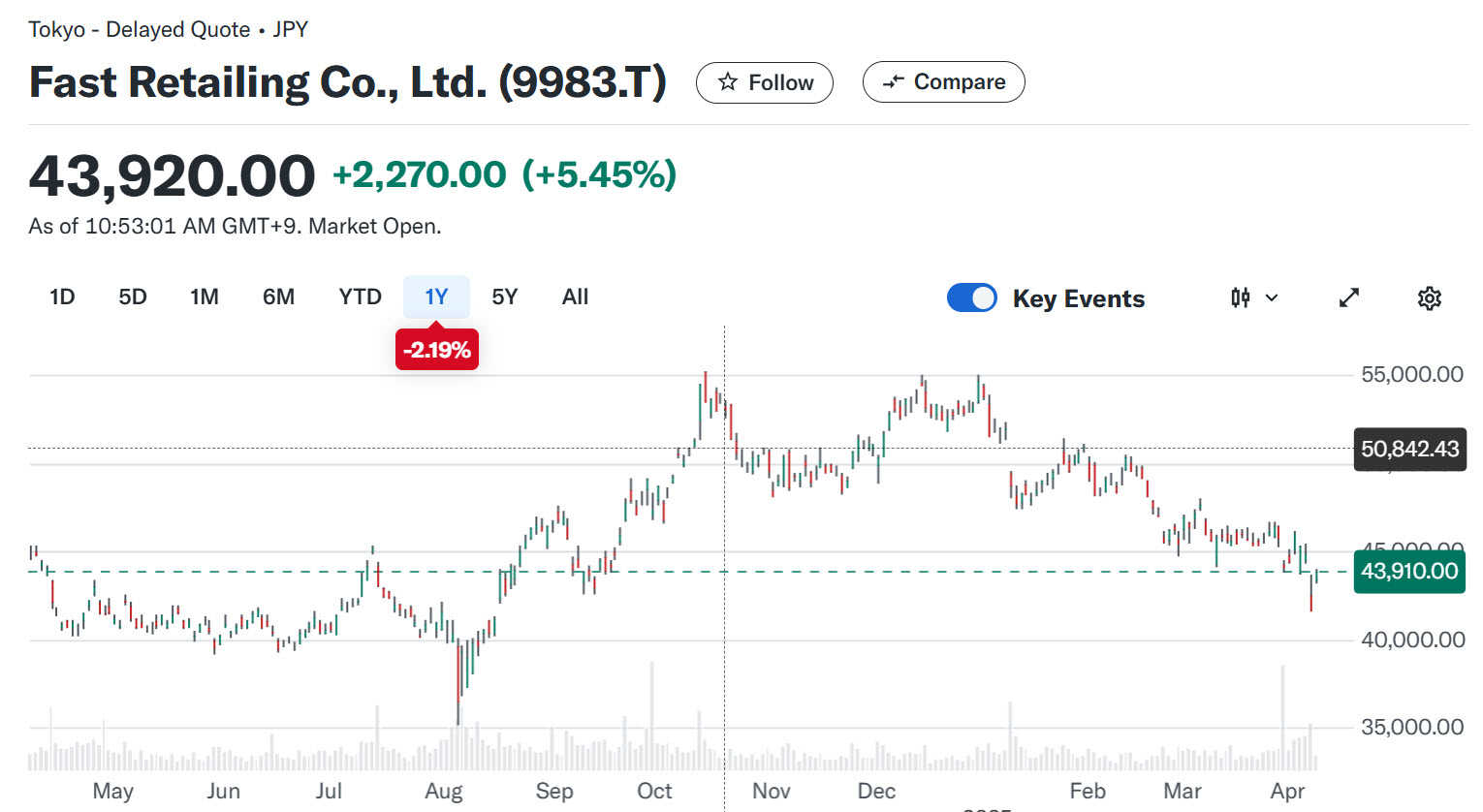This screenshot has width=1483, height=812.
Task: Select the 1M range tab
Action: pyautogui.click(x=205, y=297)
